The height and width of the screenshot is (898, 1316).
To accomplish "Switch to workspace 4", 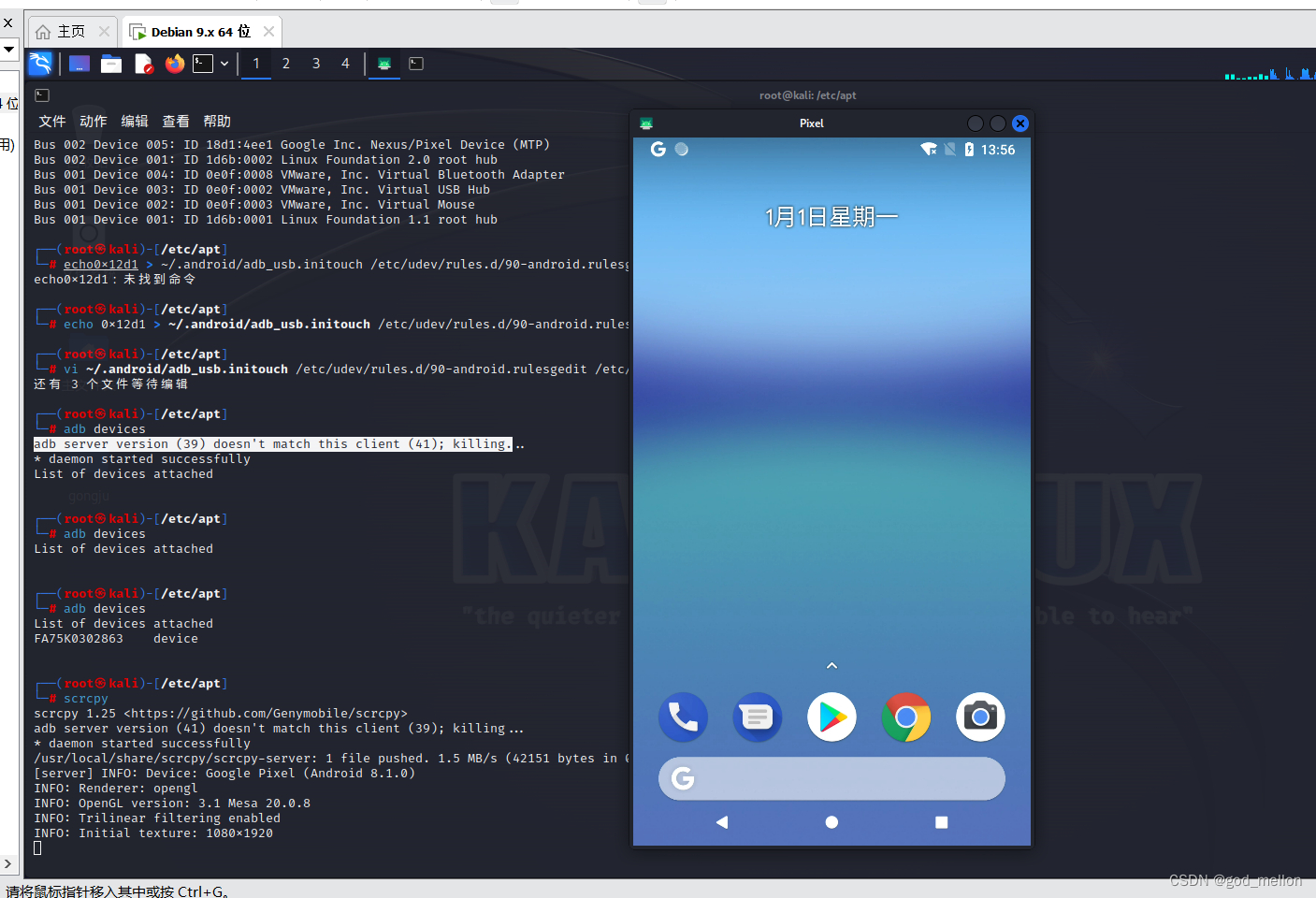I will pyautogui.click(x=345, y=64).
